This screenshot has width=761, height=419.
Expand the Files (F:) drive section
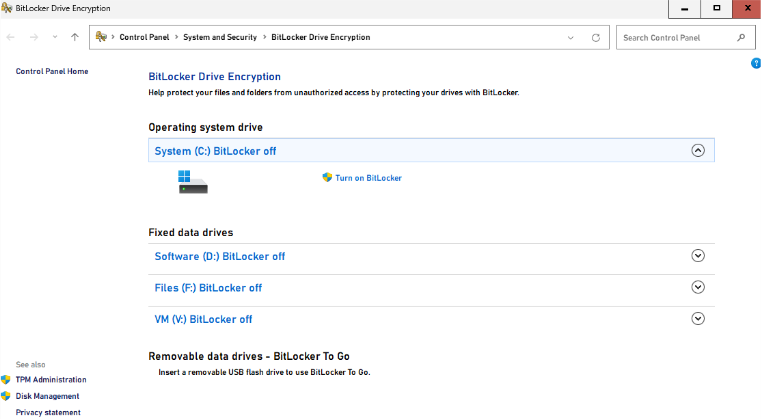[x=698, y=287]
